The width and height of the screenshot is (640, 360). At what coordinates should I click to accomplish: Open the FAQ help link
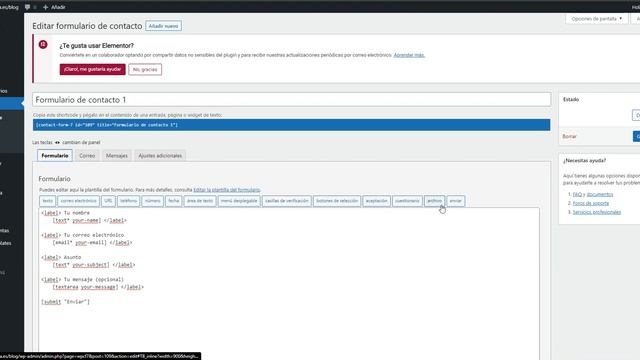coord(577,194)
